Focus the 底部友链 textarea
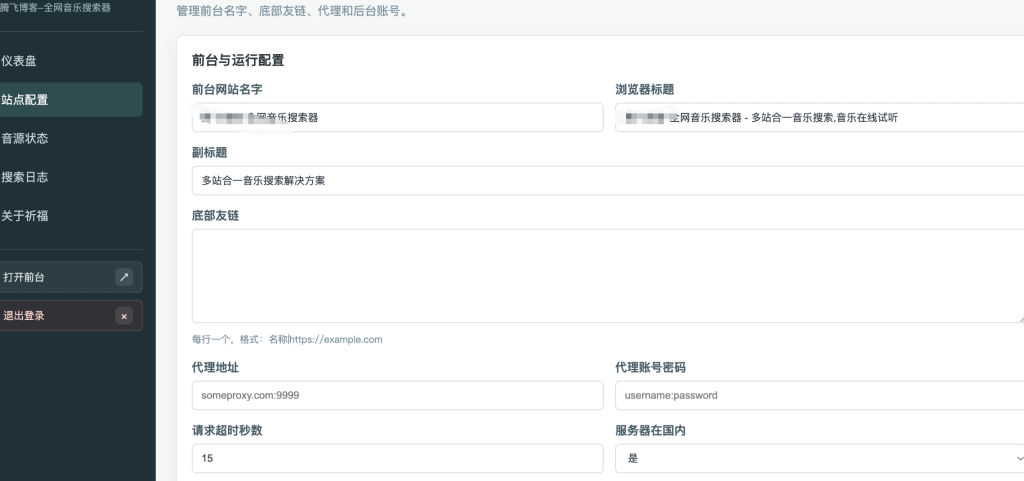 point(608,275)
